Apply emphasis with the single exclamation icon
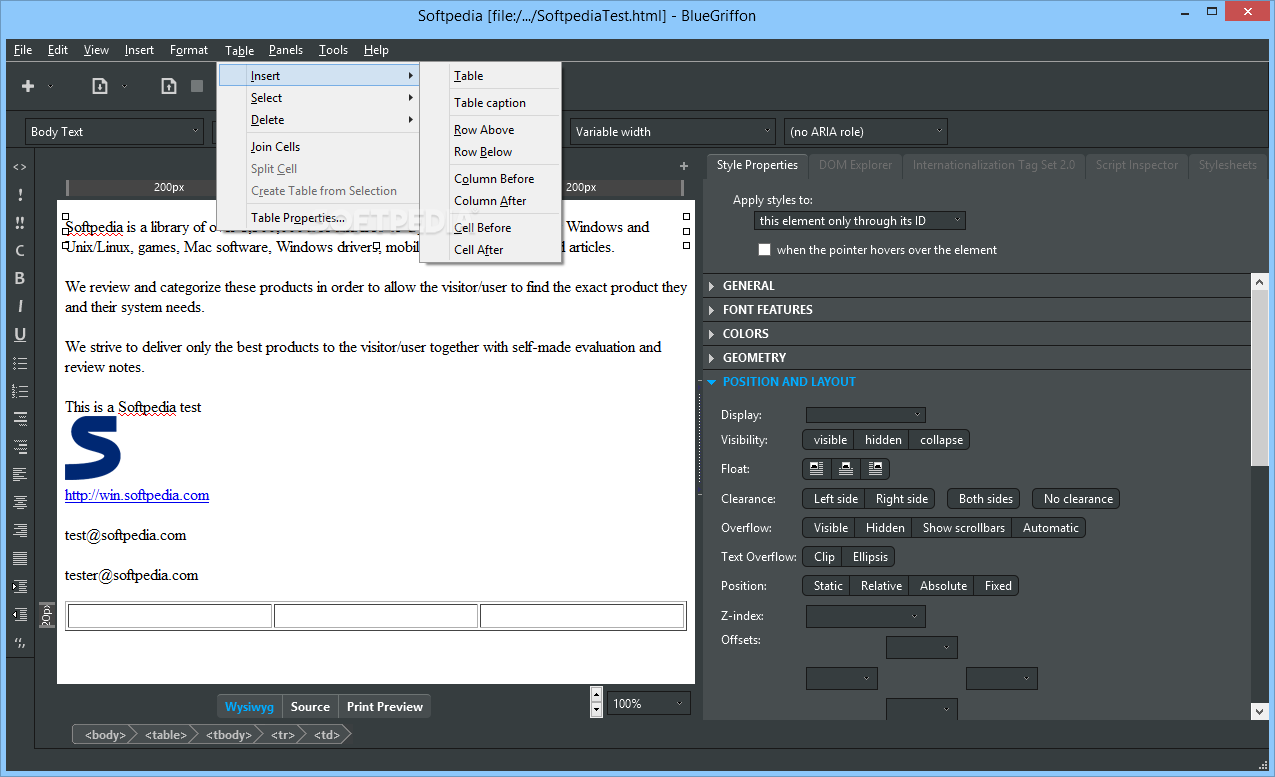The height and width of the screenshot is (777, 1275). [x=20, y=195]
